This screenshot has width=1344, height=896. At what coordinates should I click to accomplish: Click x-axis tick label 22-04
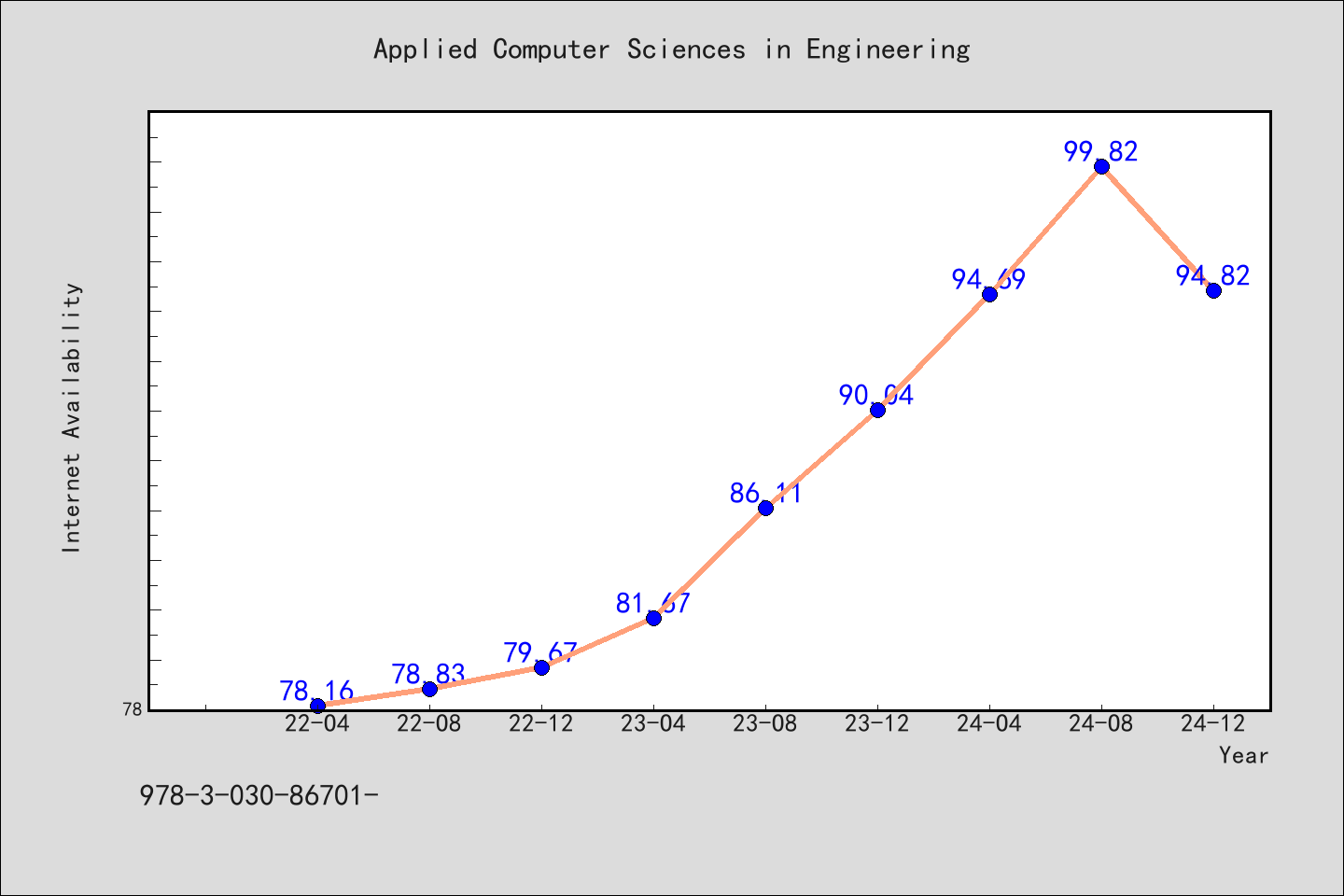317,724
